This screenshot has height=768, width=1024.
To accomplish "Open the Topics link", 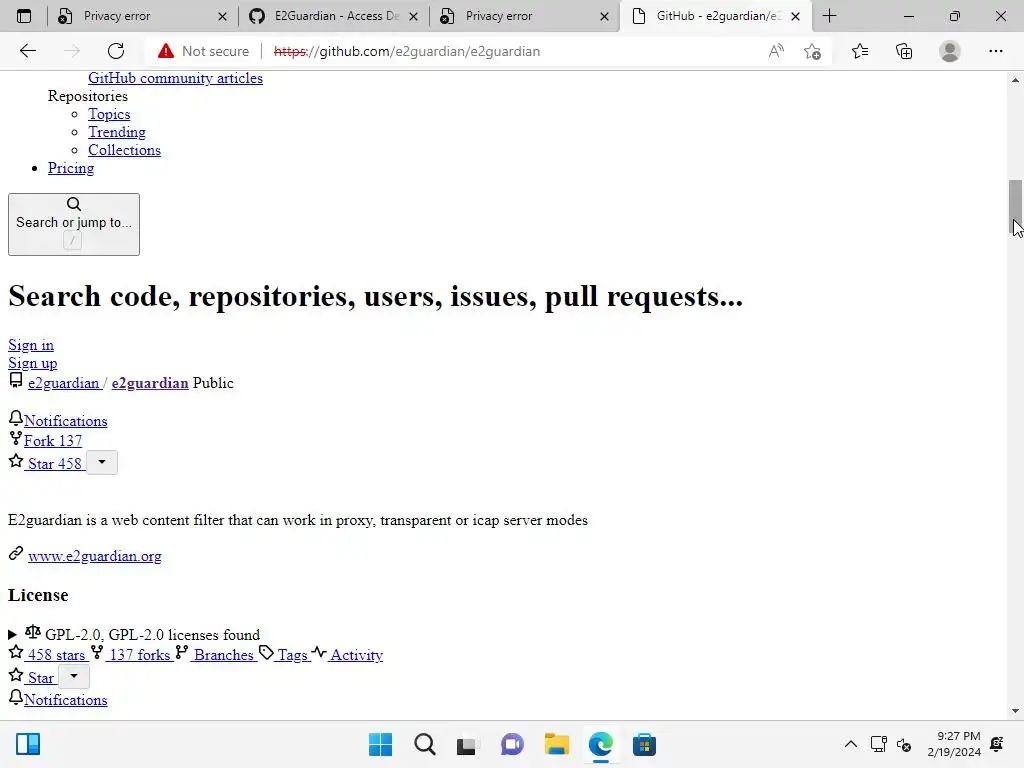I will (x=109, y=114).
